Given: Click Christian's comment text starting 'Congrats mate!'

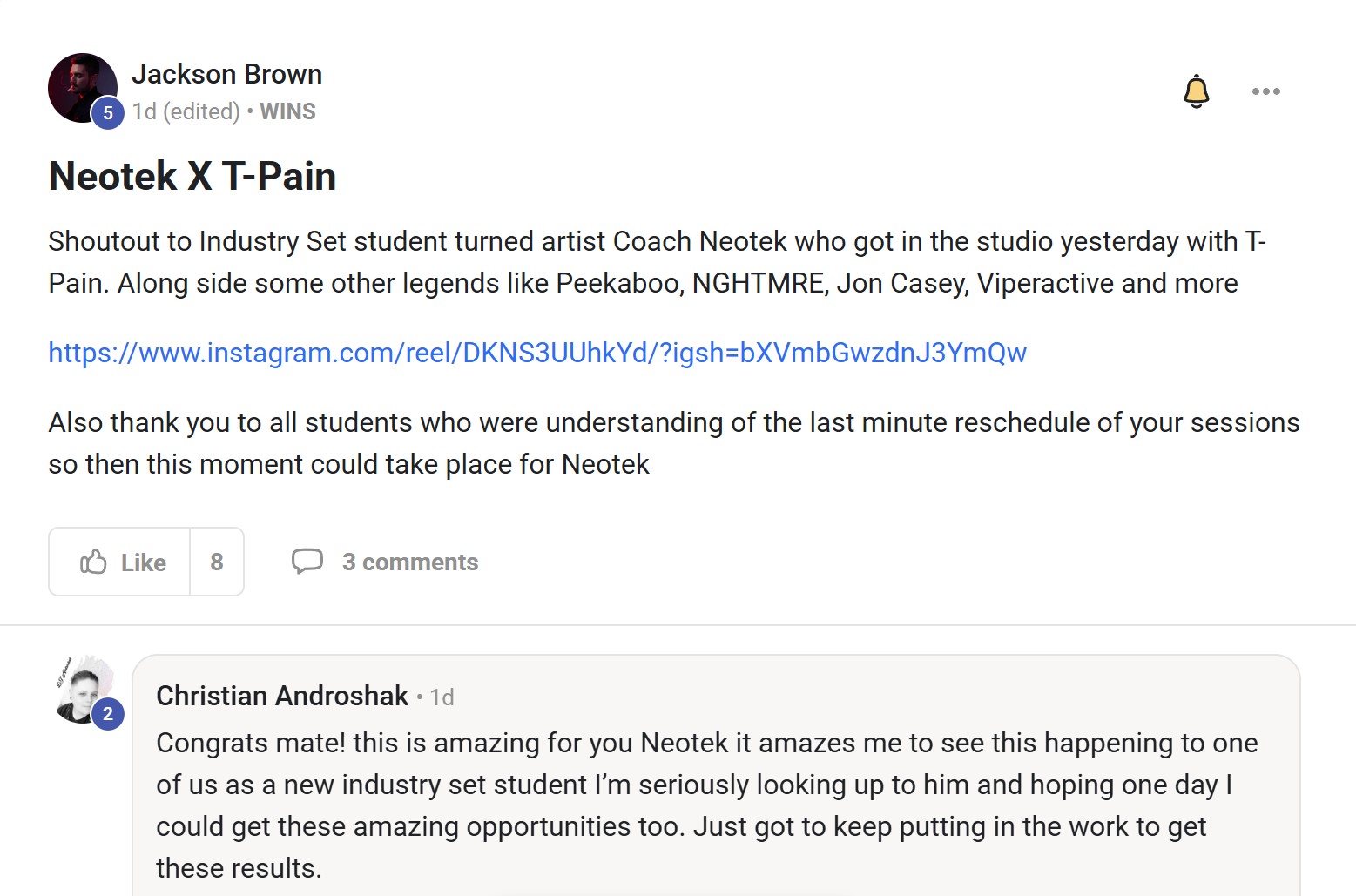Looking at the screenshot, I should tap(707, 805).
